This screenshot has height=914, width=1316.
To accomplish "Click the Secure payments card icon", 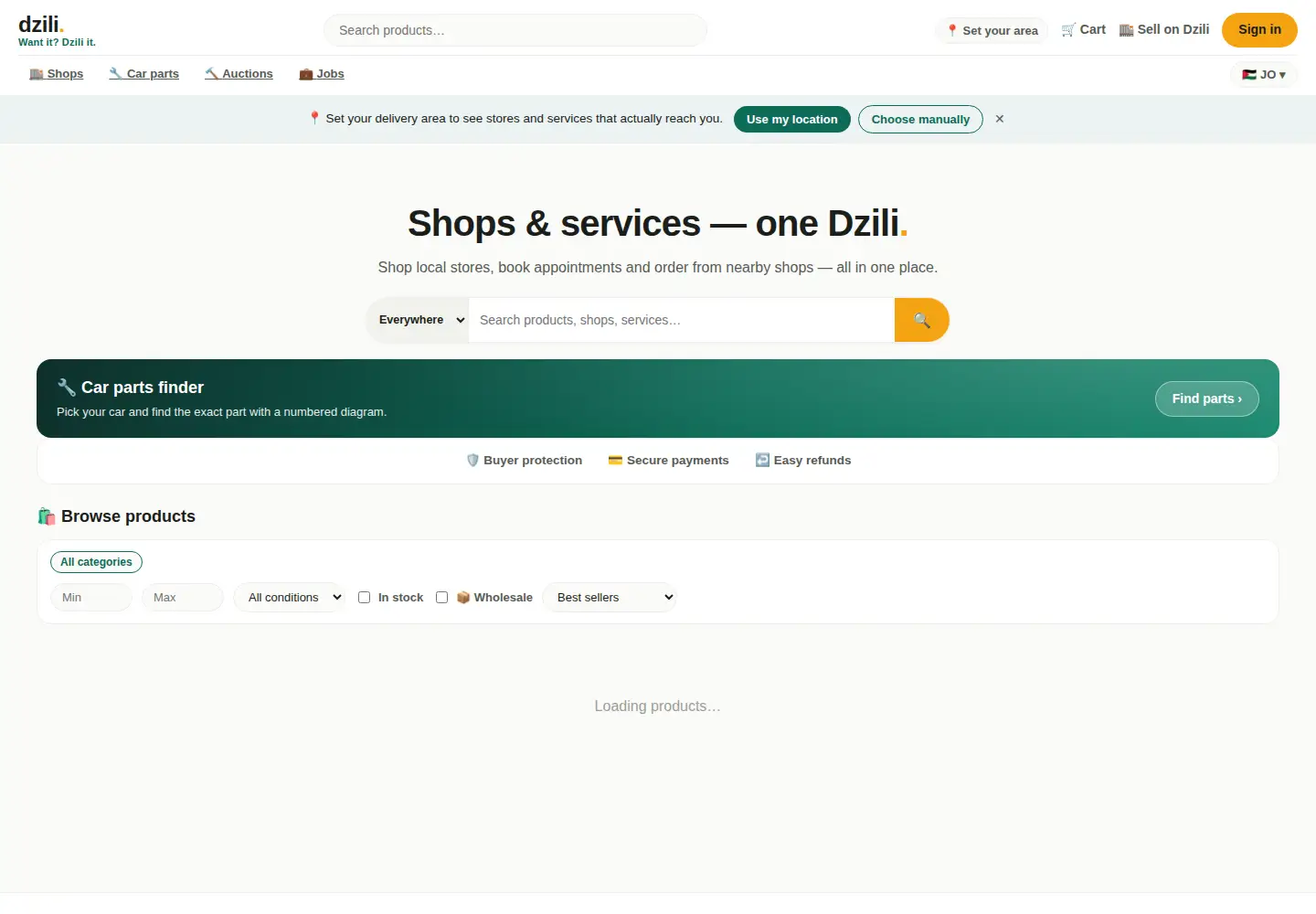I will [615, 461].
